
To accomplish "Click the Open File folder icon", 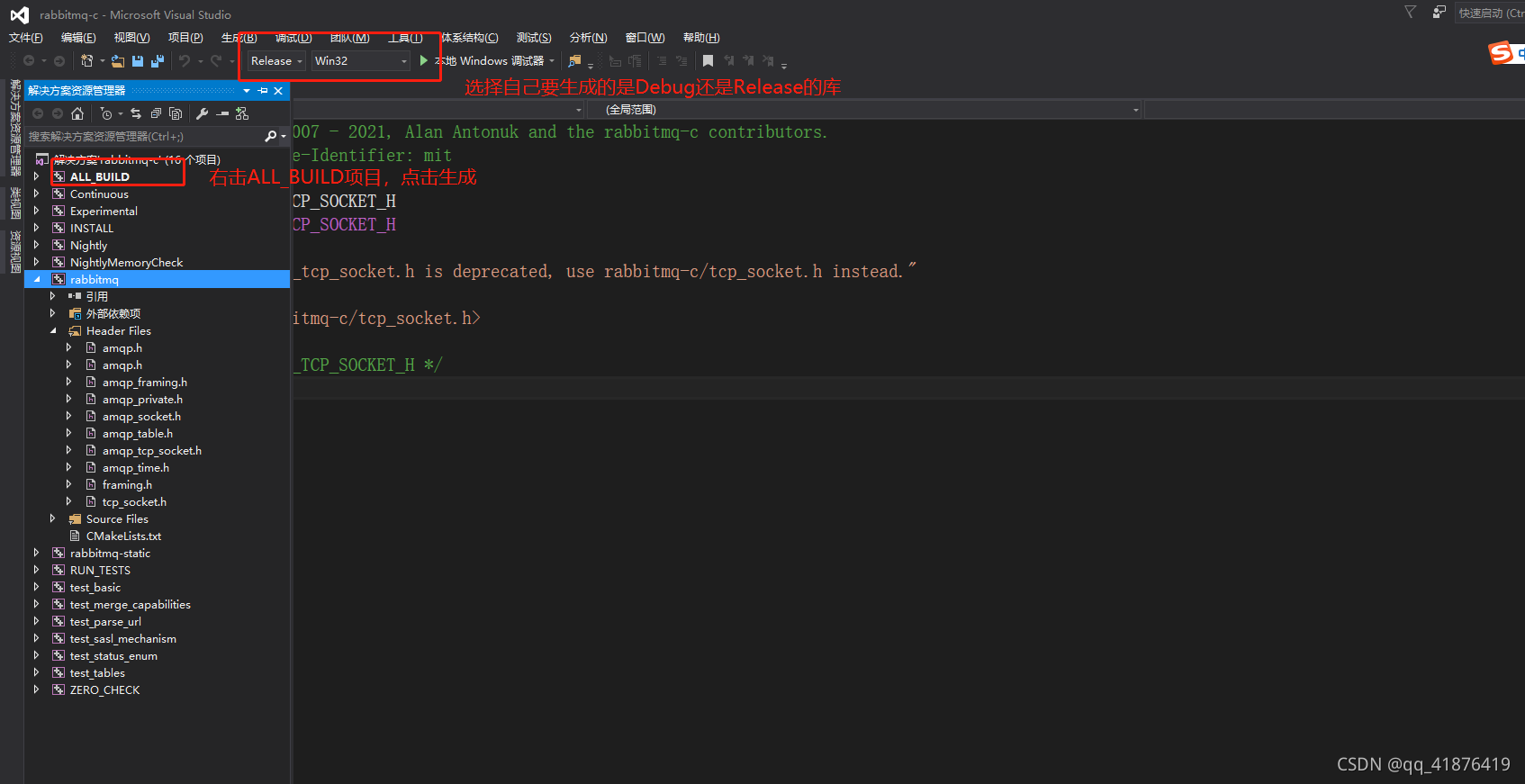I will 118,60.
